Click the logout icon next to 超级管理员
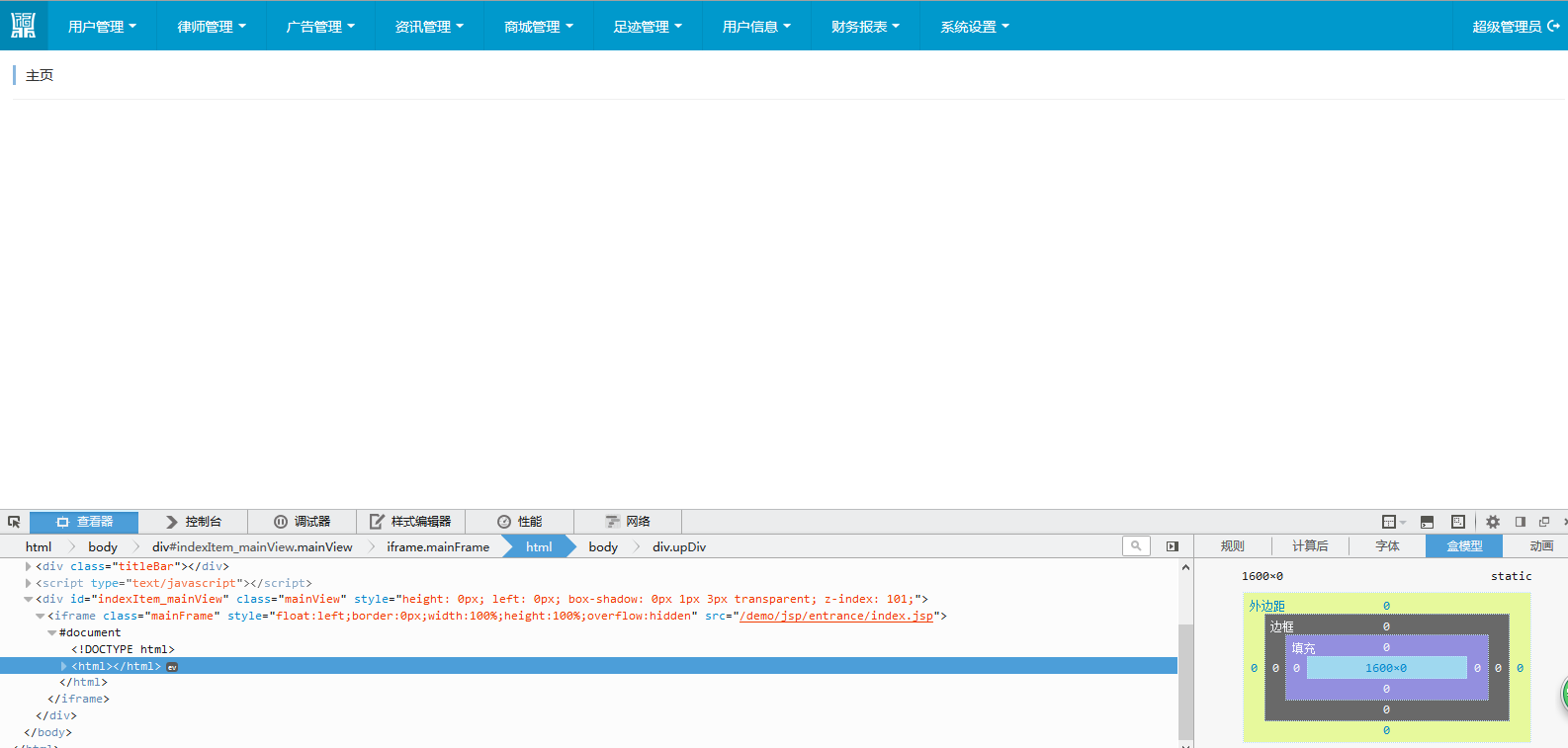The width and height of the screenshot is (1568, 748). click(1554, 27)
